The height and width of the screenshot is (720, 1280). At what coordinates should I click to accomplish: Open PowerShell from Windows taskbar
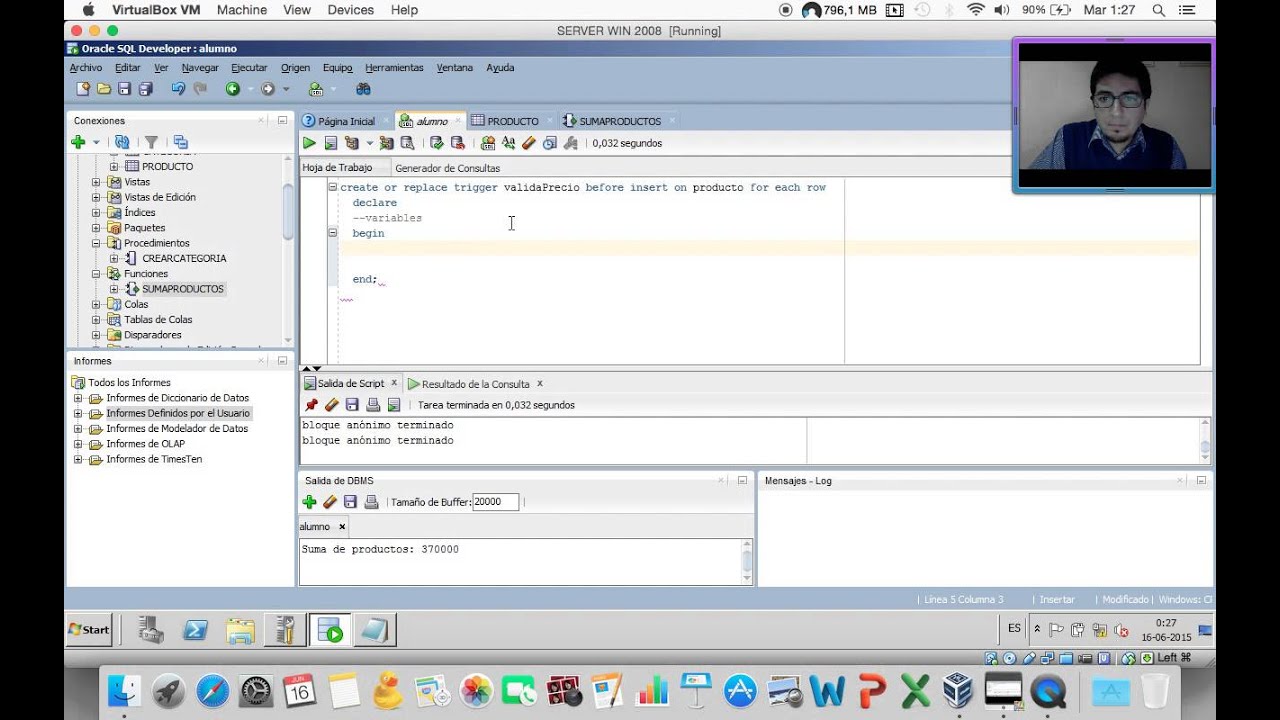point(196,630)
